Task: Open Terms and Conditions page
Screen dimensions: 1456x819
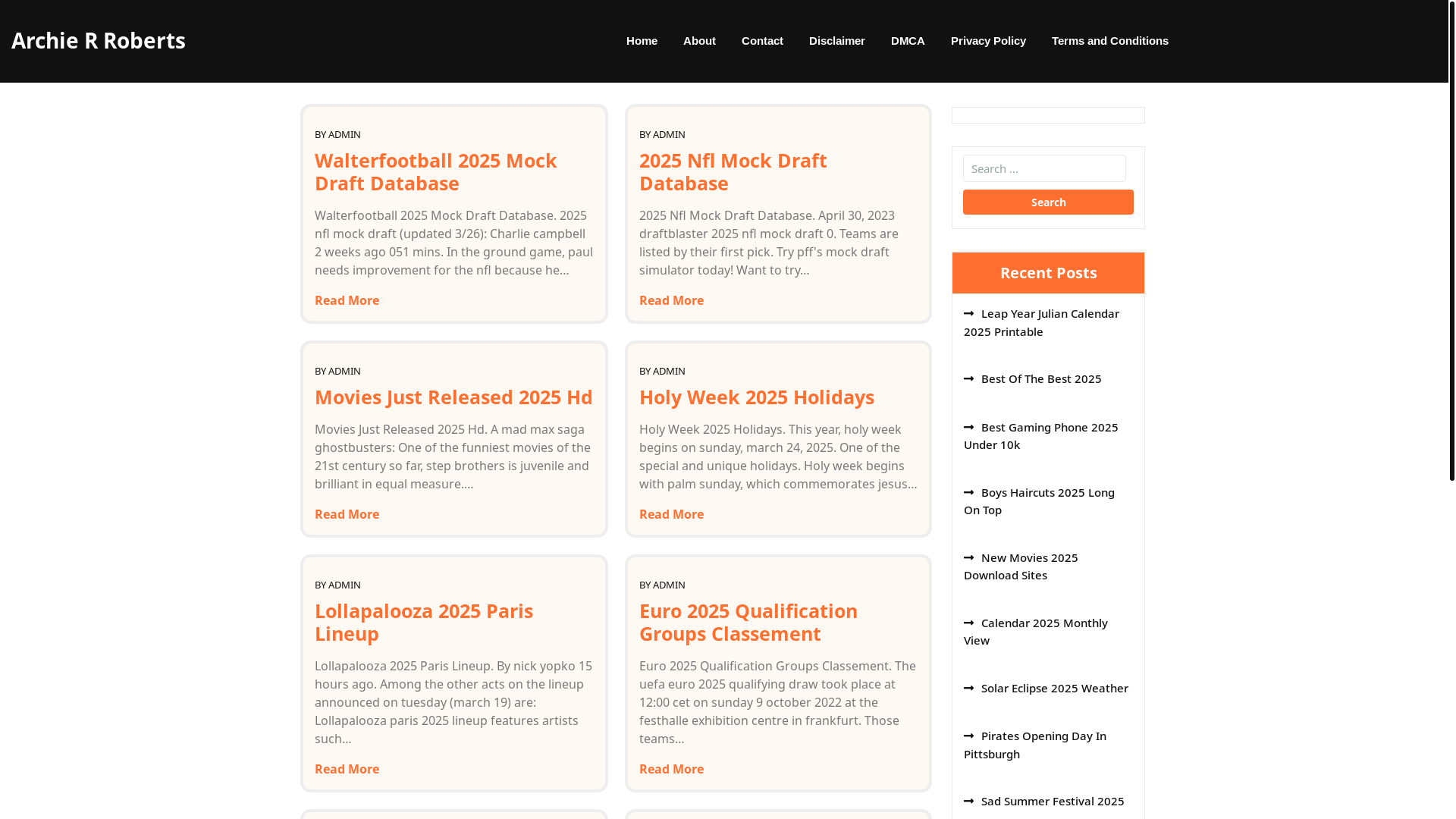Action: tap(1109, 41)
